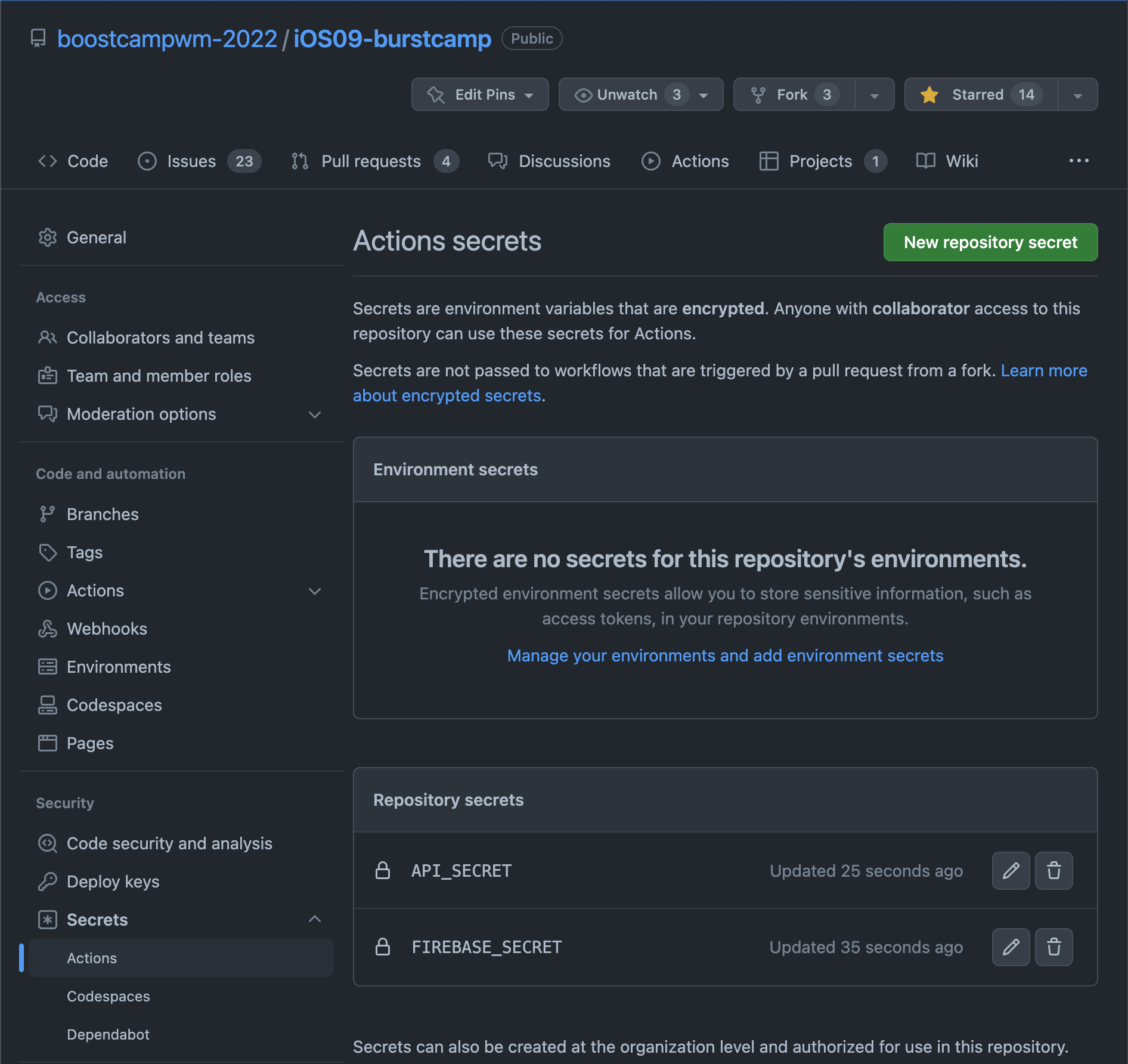1128x1064 pixels.
Task: Click the Pull requests count badge 4
Action: 446,161
